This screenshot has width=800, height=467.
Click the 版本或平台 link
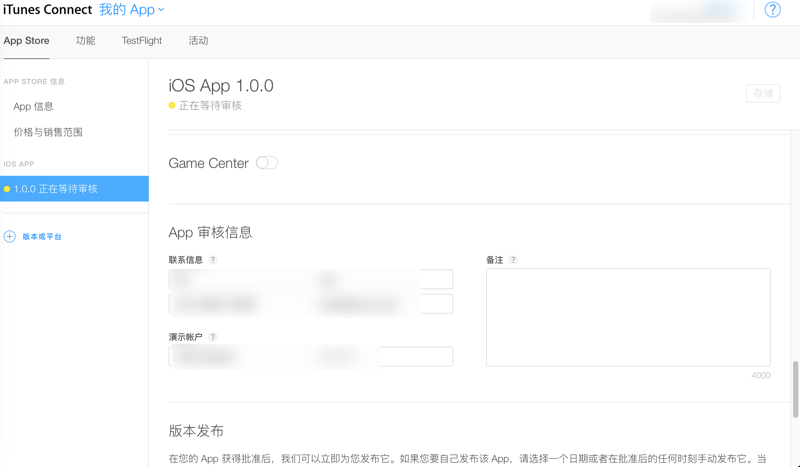click(42, 236)
